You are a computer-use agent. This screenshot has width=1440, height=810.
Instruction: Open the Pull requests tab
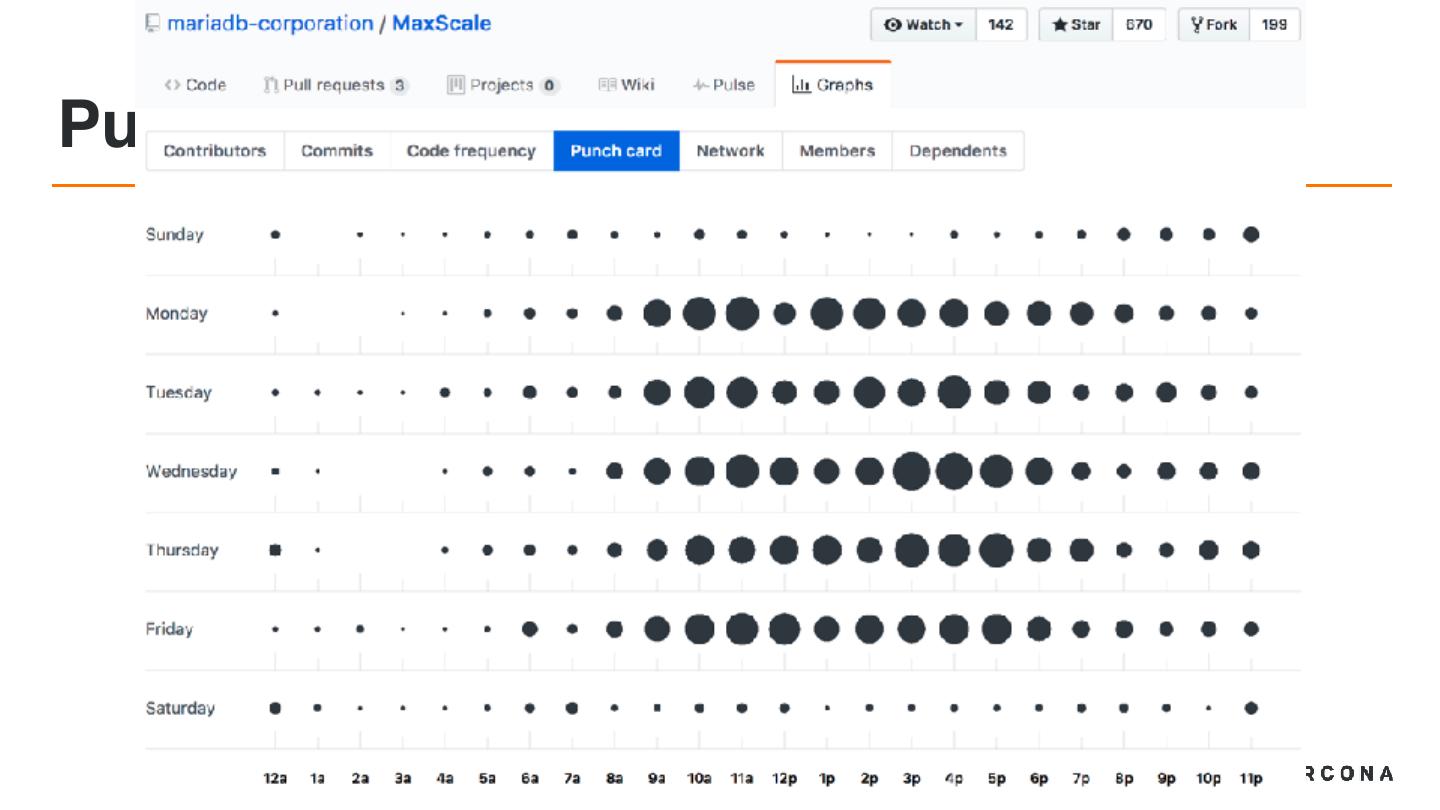point(335,85)
